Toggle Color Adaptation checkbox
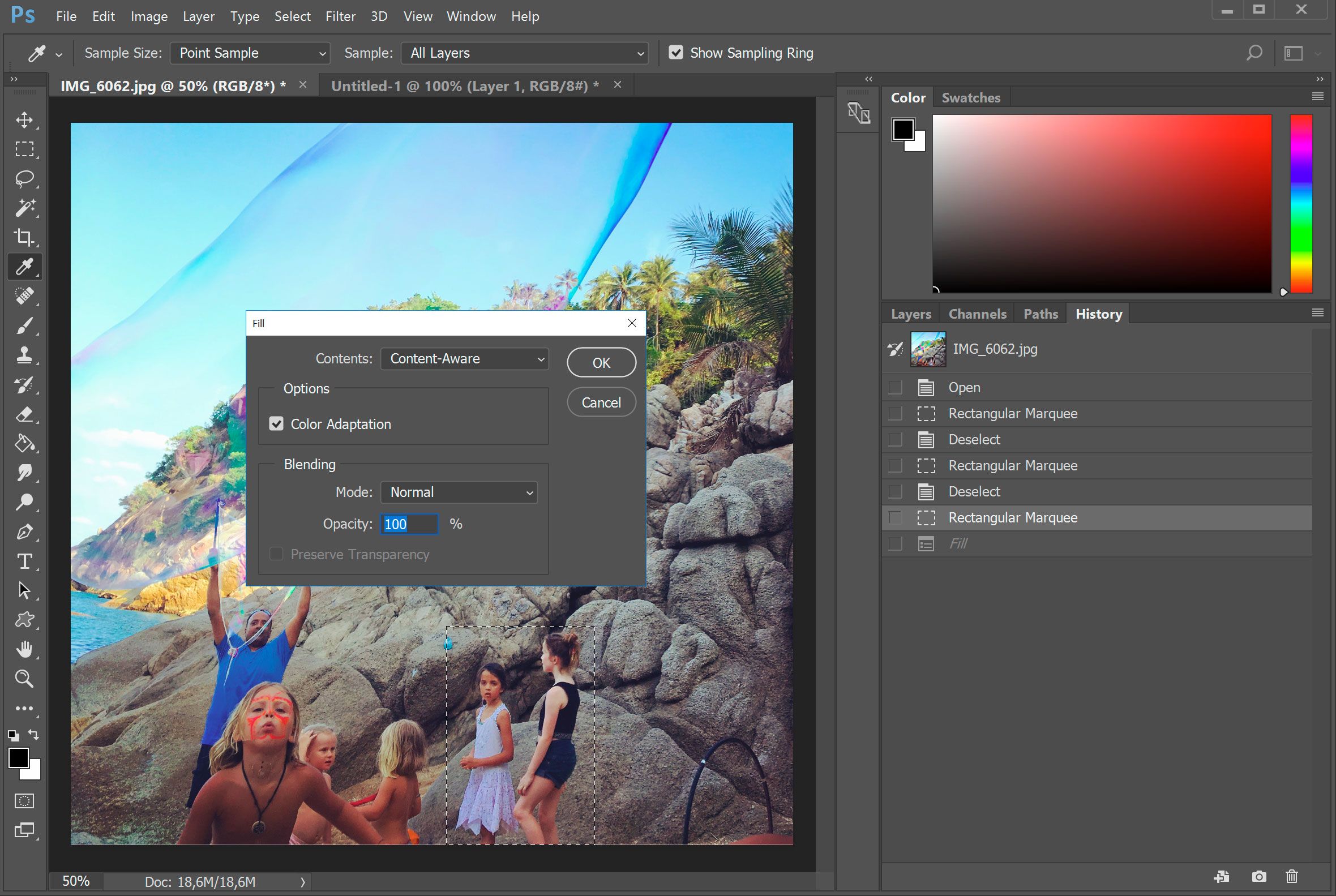The height and width of the screenshot is (896, 1336). [x=277, y=423]
